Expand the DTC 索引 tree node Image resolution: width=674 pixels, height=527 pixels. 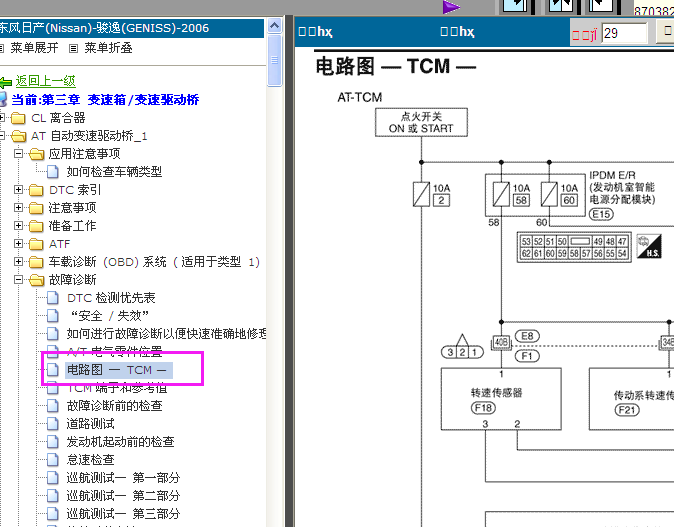(18, 190)
